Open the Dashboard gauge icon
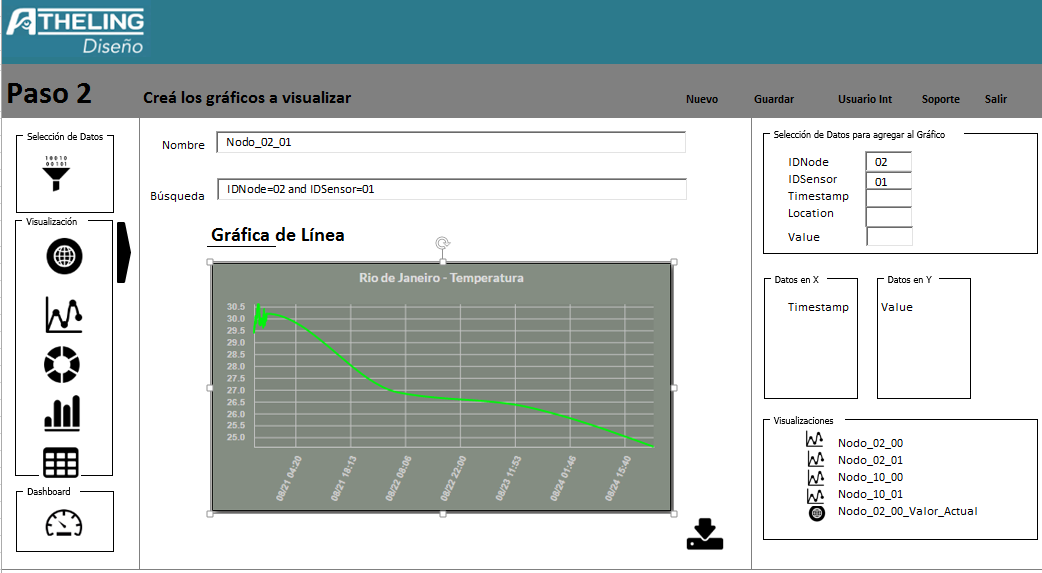Viewport: 1042px width, 573px height. click(x=64, y=523)
